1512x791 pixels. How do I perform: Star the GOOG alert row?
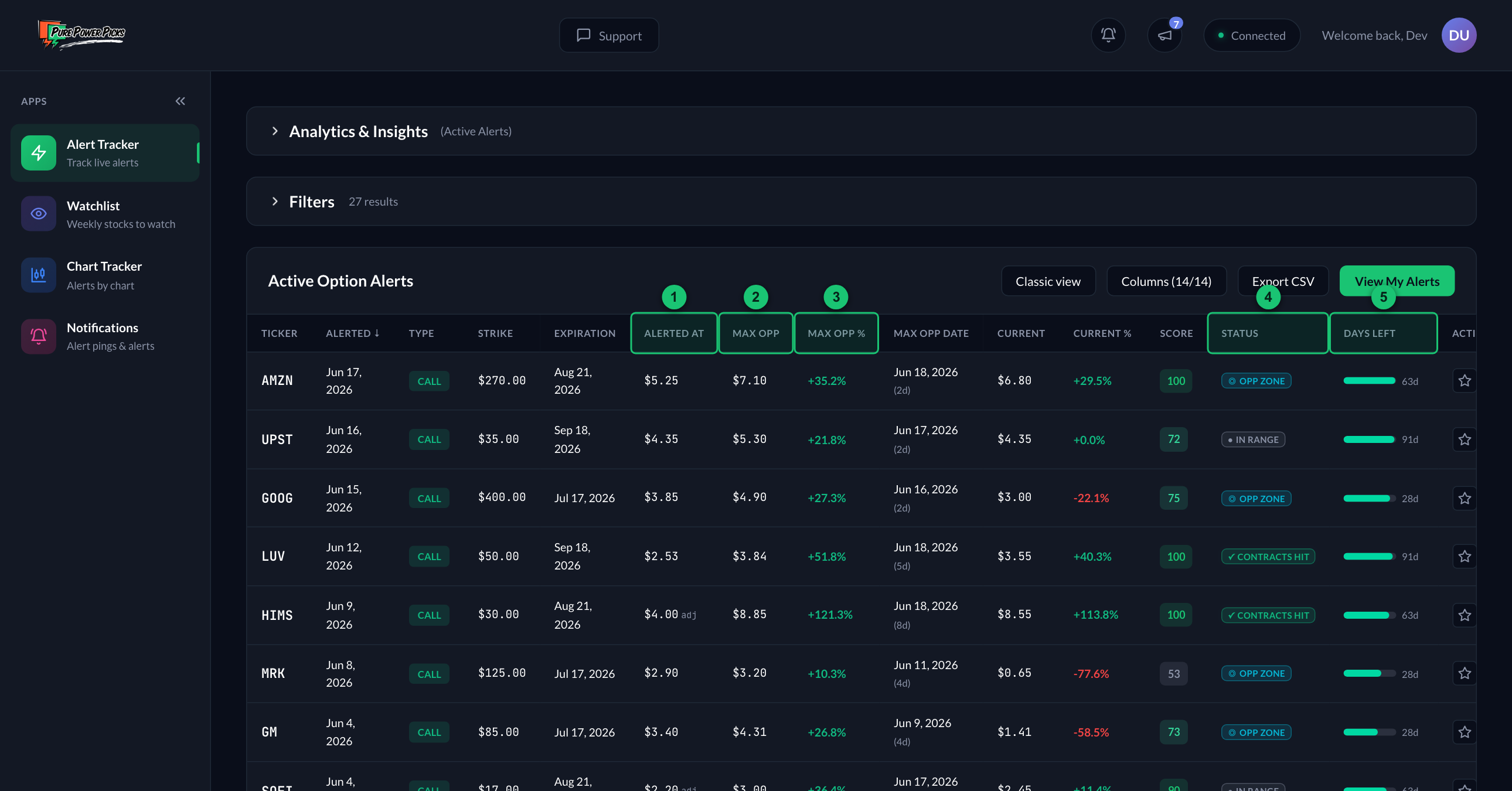[x=1465, y=498]
